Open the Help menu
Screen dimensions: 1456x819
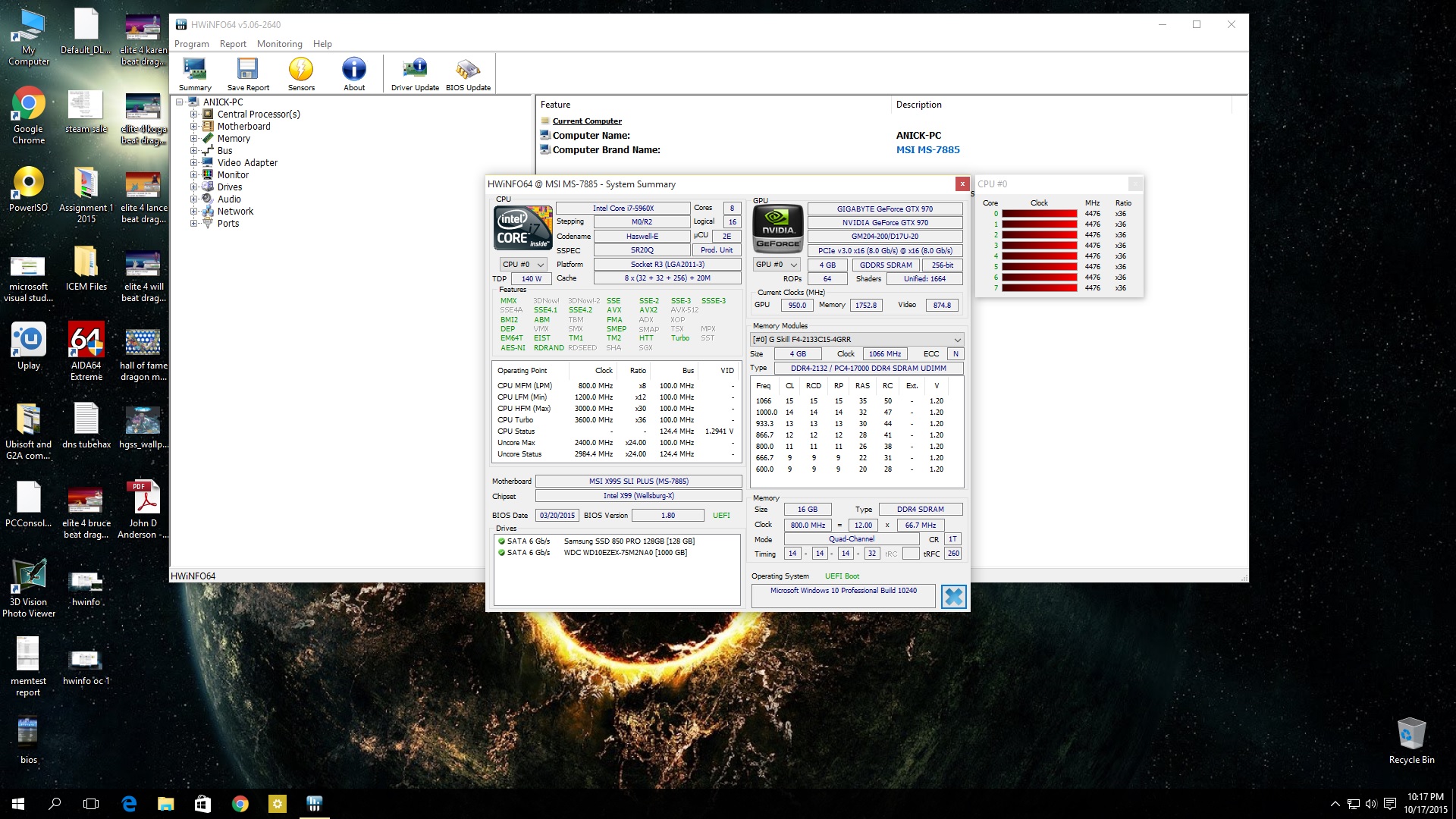[322, 44]
